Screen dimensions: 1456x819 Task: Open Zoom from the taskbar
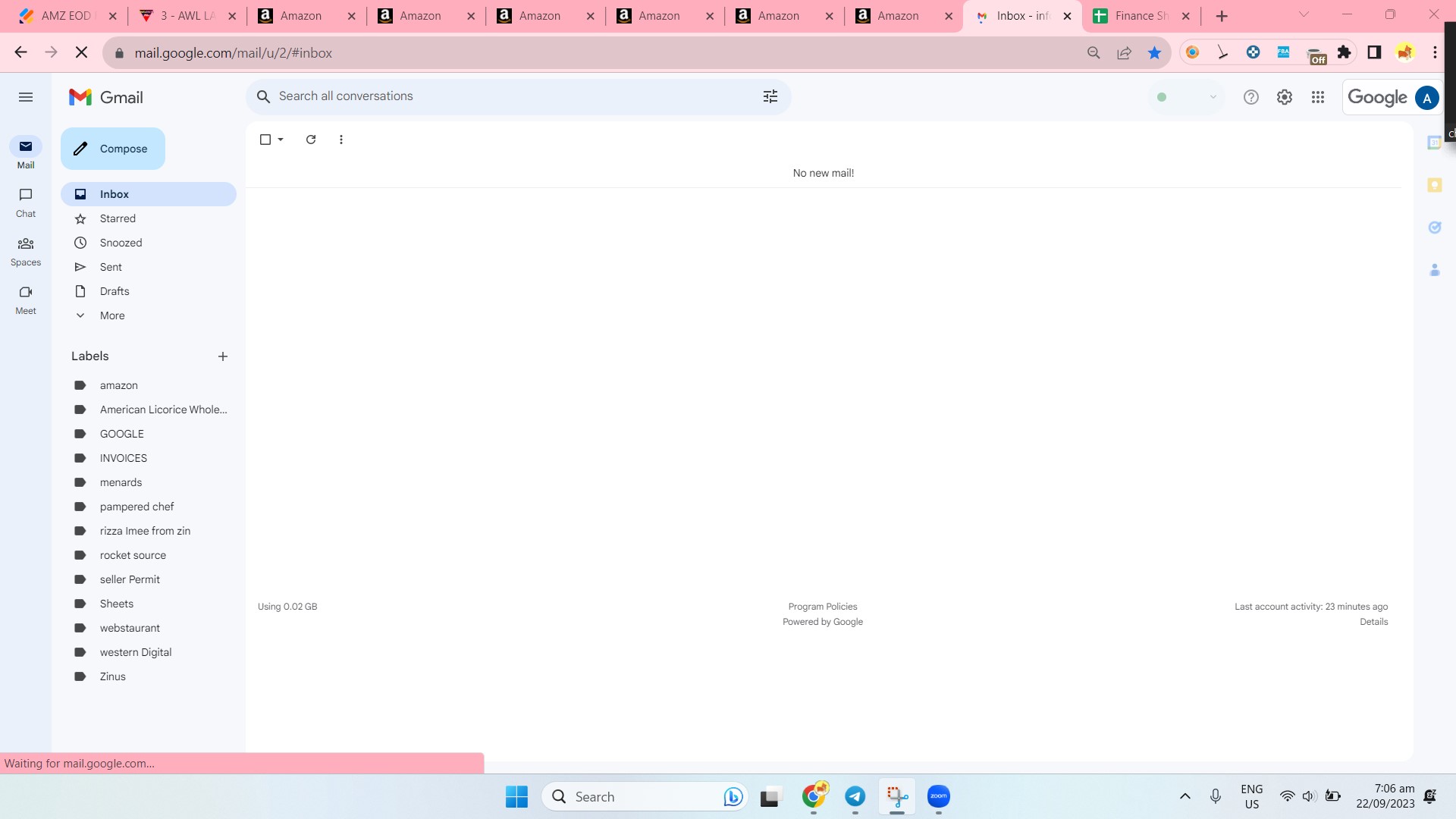click(939, 796)
